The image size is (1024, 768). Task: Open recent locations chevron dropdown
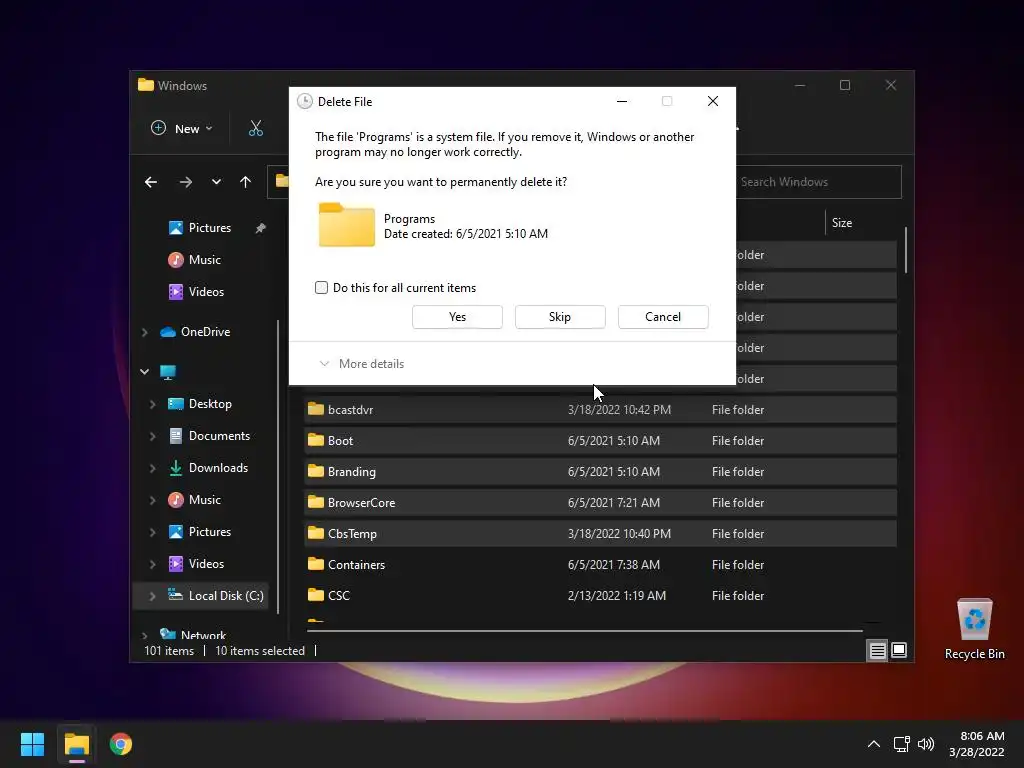click(216, 182)
